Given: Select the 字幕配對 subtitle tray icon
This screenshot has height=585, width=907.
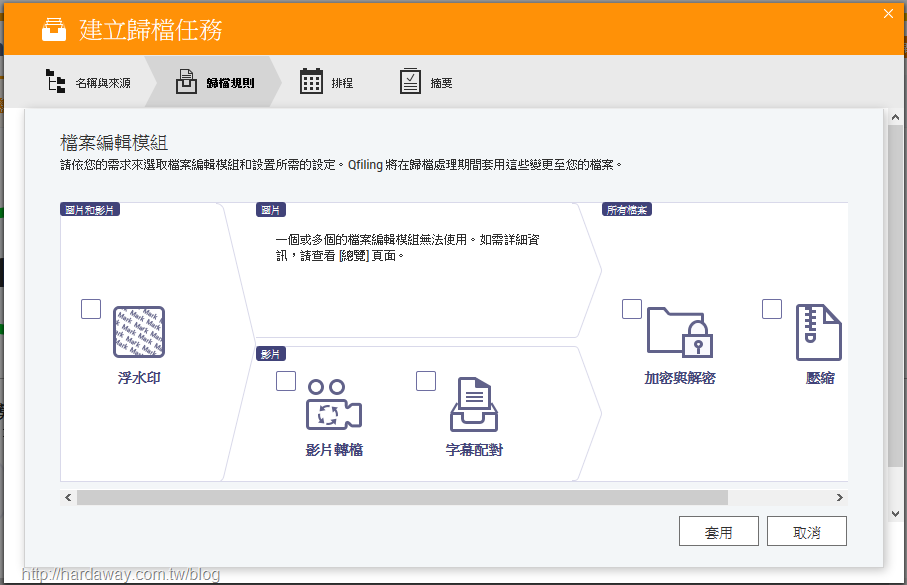Looking at the screenshot, I should tap(474, 404).
